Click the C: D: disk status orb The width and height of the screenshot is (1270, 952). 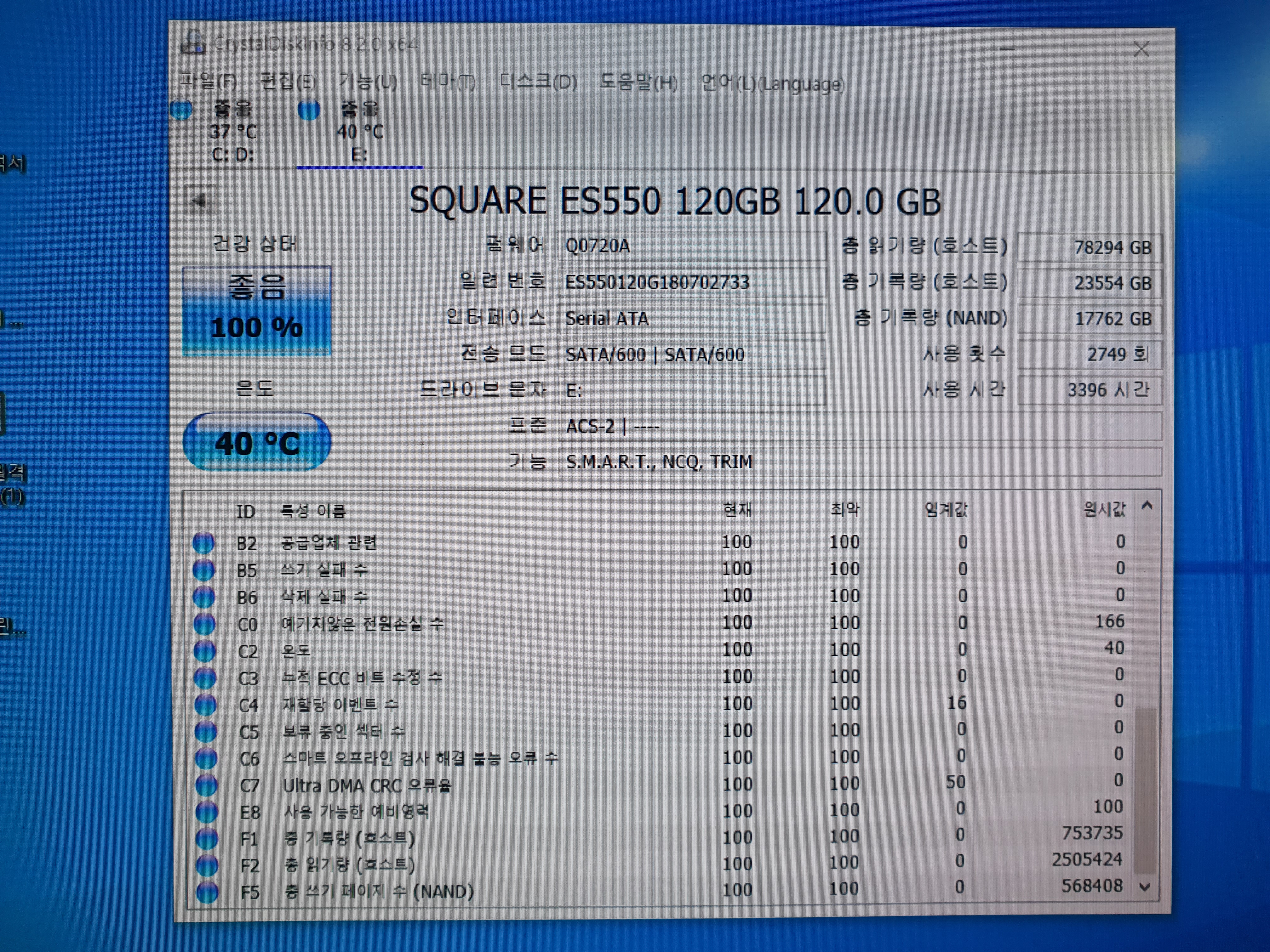[181, 110]
